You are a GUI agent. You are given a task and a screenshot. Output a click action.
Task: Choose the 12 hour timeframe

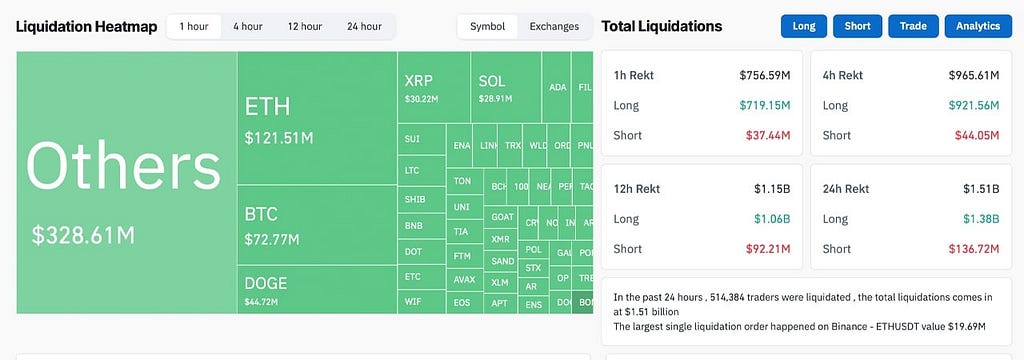click(304, 26)
